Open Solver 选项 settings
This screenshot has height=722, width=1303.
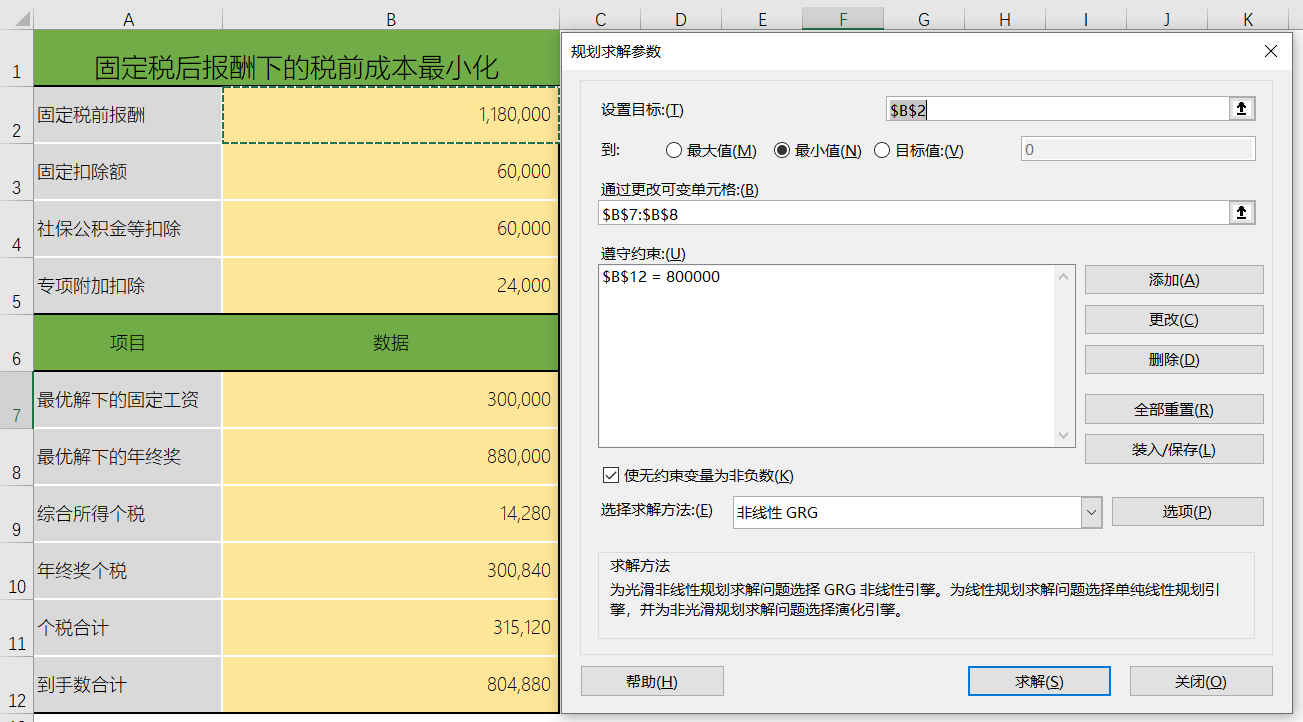tap(1187, 512)
